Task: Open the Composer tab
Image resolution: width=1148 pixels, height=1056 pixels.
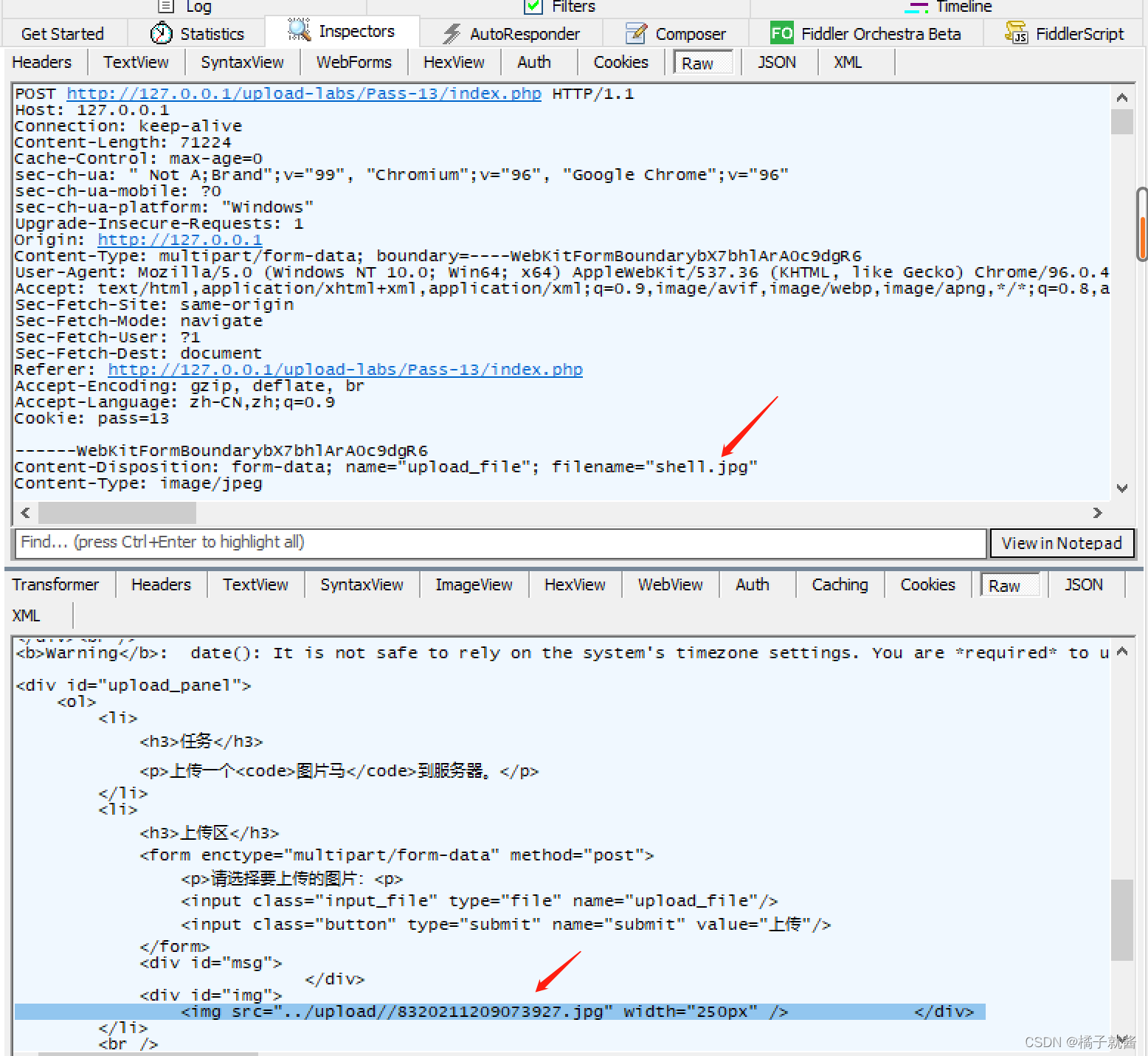Action: (676, 34)
